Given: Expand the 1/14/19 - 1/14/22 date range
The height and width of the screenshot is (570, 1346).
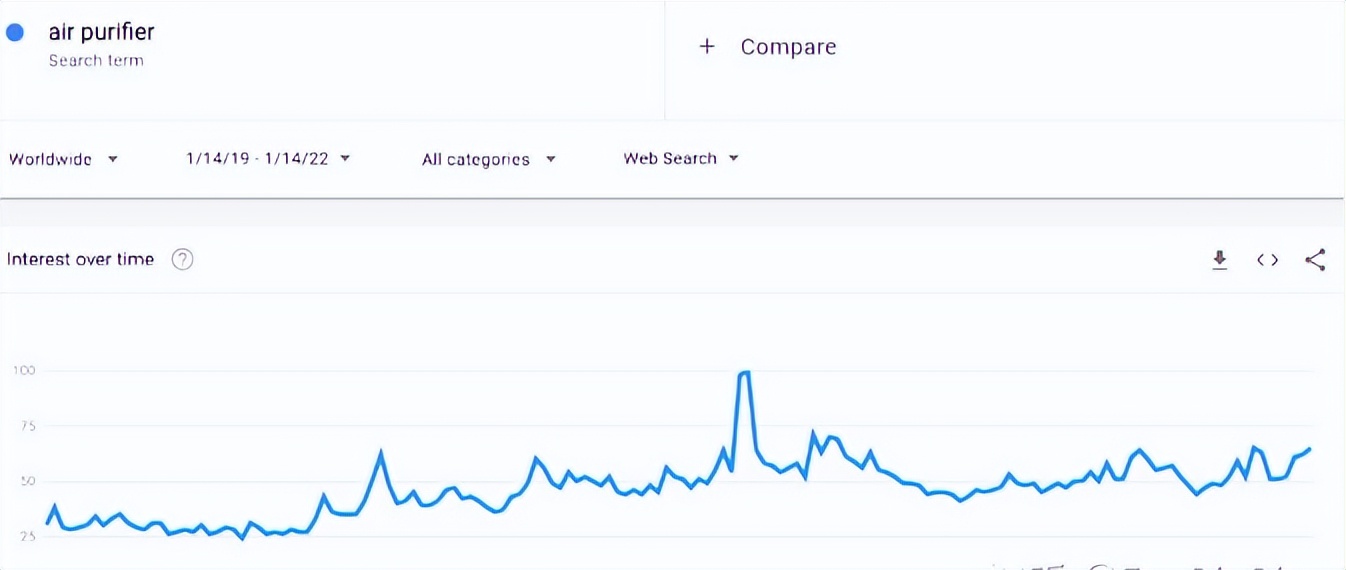Looking at the screenshot, I should click(x=257, y=158).
